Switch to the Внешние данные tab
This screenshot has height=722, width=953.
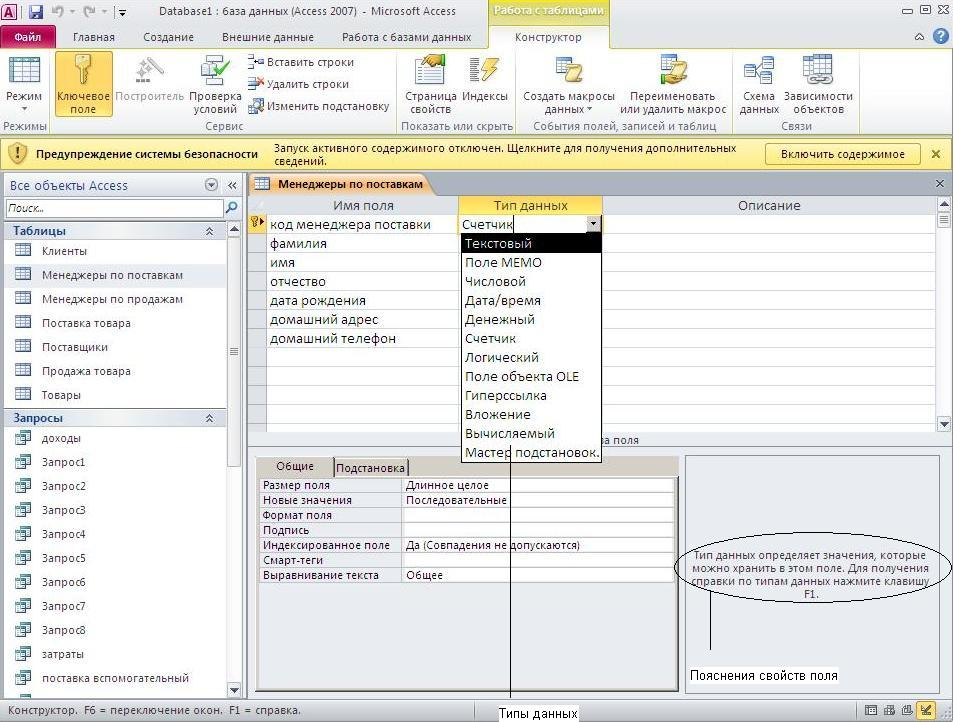pos(267,37)
